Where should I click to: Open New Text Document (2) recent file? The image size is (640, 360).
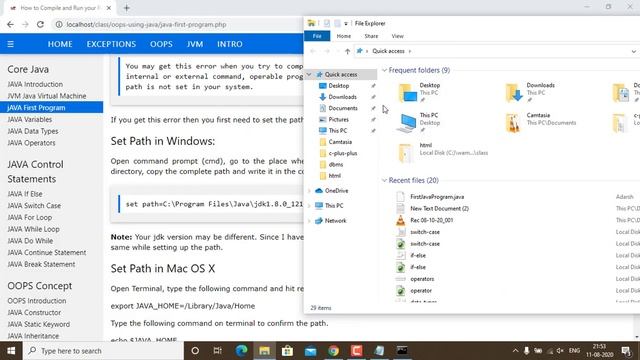(439, 209)
